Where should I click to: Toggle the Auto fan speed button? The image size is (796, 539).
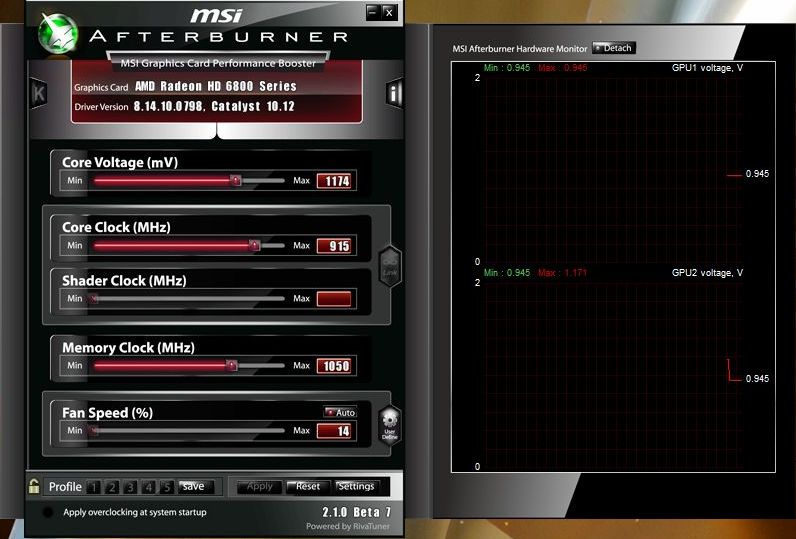pos(340,412)
